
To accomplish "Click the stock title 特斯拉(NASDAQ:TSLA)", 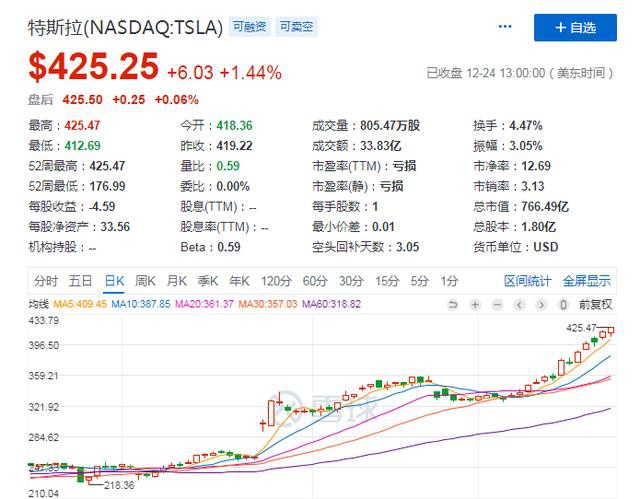I will pos(126,27).
